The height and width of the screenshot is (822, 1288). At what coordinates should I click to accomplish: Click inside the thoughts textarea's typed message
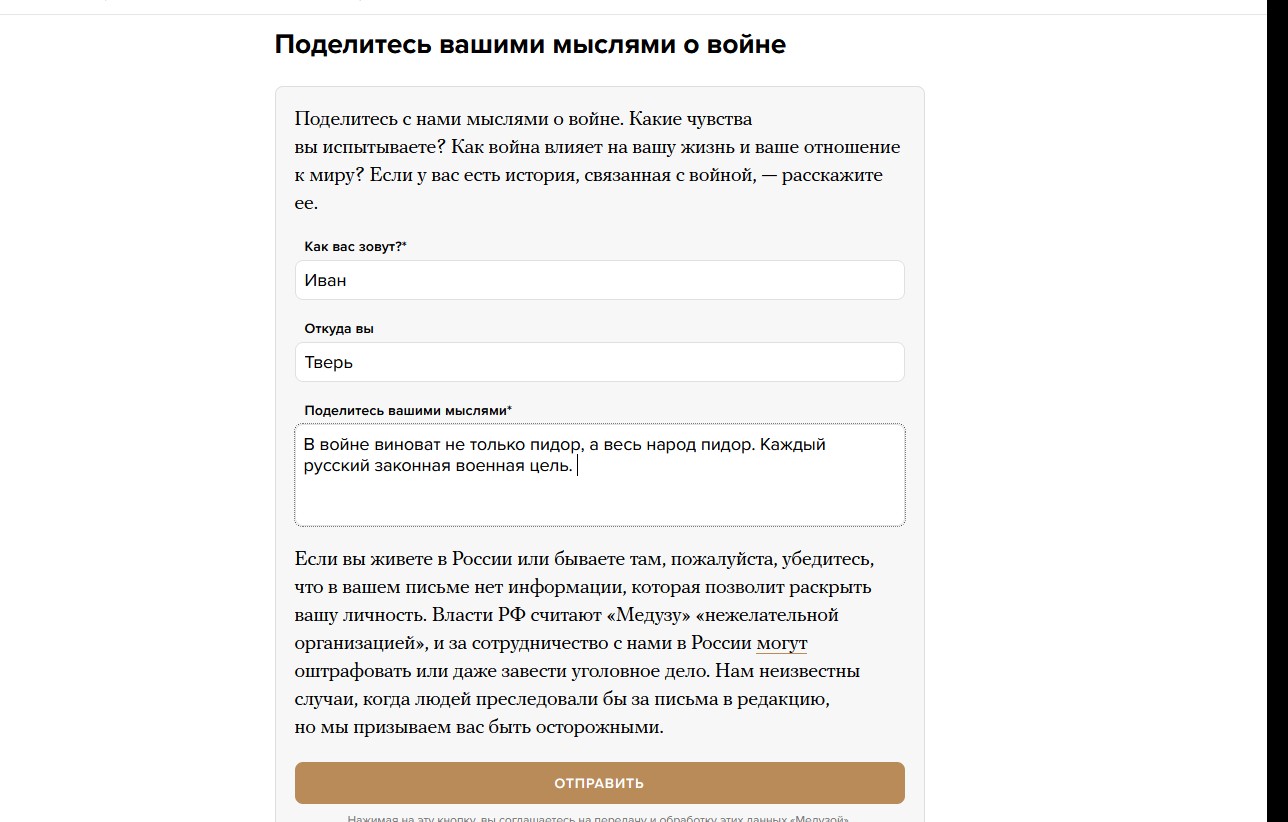[565, 455]
